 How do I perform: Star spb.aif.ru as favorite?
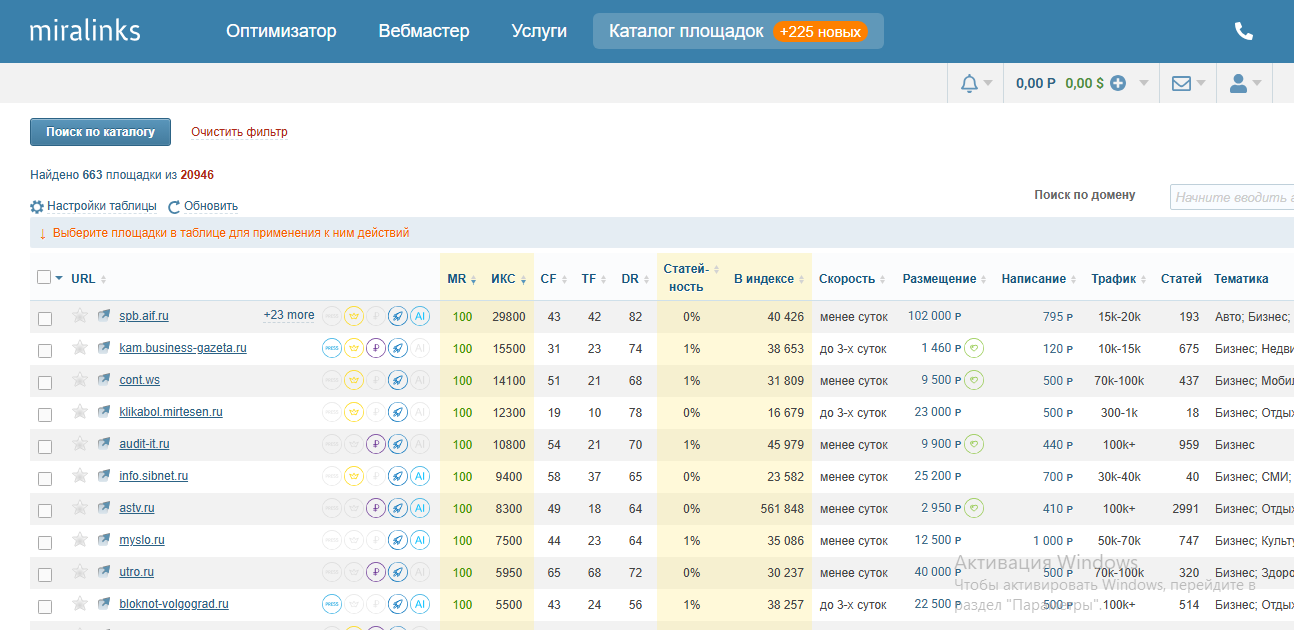click(x=80, y=316)
